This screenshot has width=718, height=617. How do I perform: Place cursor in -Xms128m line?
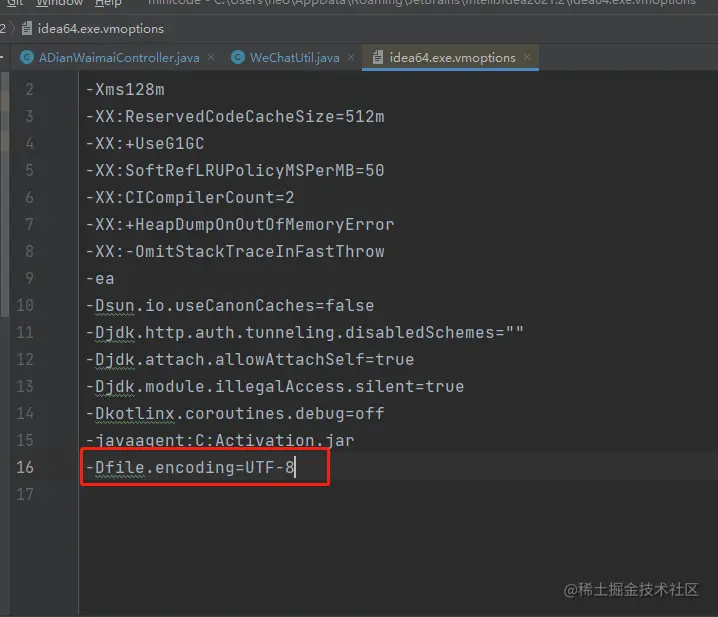[x=125, y=90]
